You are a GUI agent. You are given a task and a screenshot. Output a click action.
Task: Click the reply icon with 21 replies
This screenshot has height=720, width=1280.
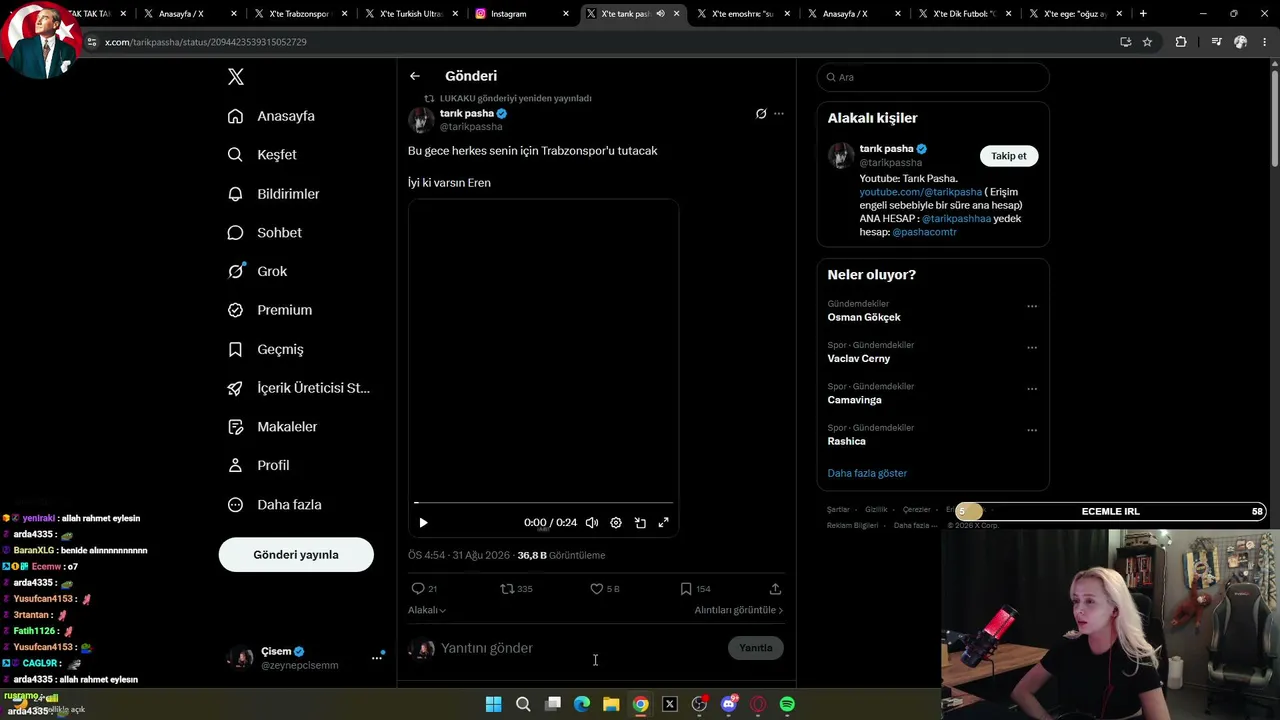click(x=418, y=589)
